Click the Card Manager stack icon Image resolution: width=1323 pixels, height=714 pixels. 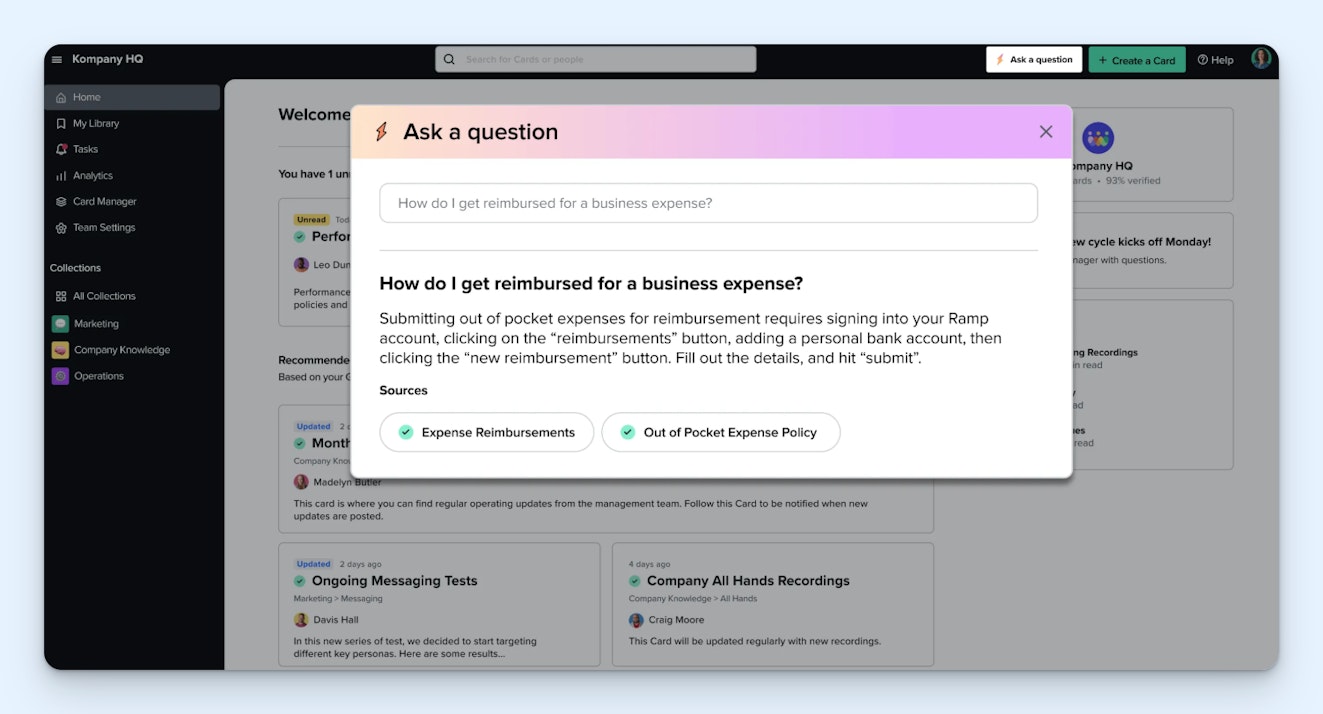click(61, 202)
